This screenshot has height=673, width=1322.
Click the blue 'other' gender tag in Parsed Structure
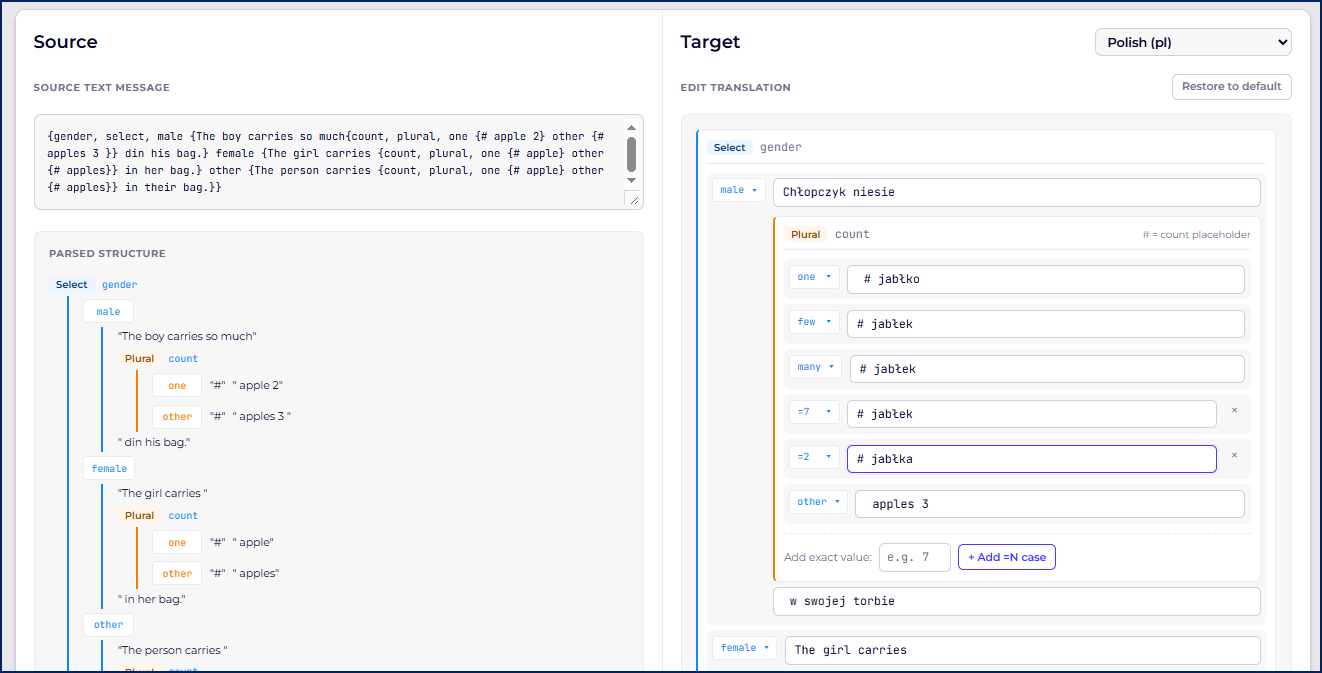point(108,625)
